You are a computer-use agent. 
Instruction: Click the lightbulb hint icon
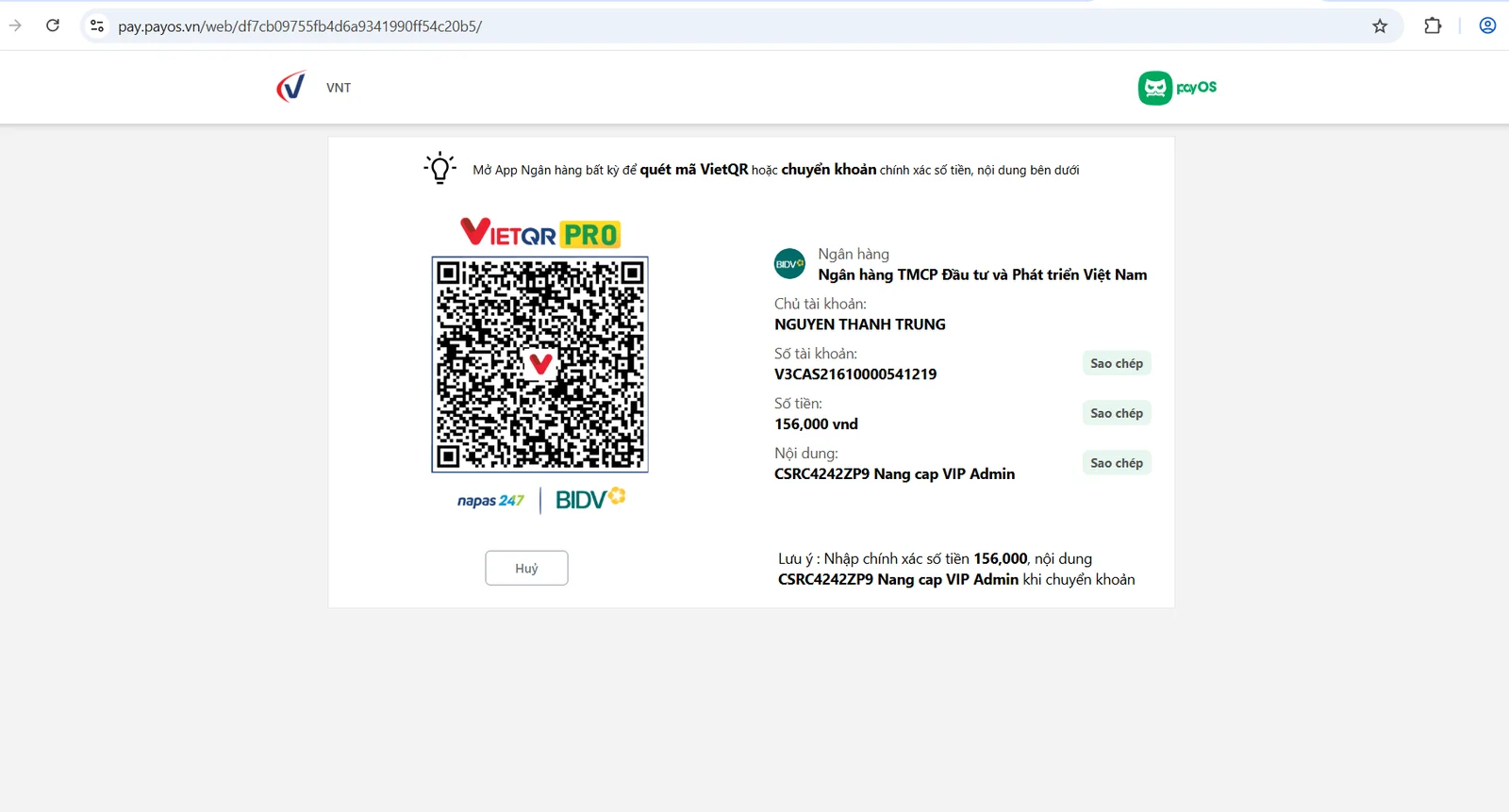coord(439,169)
